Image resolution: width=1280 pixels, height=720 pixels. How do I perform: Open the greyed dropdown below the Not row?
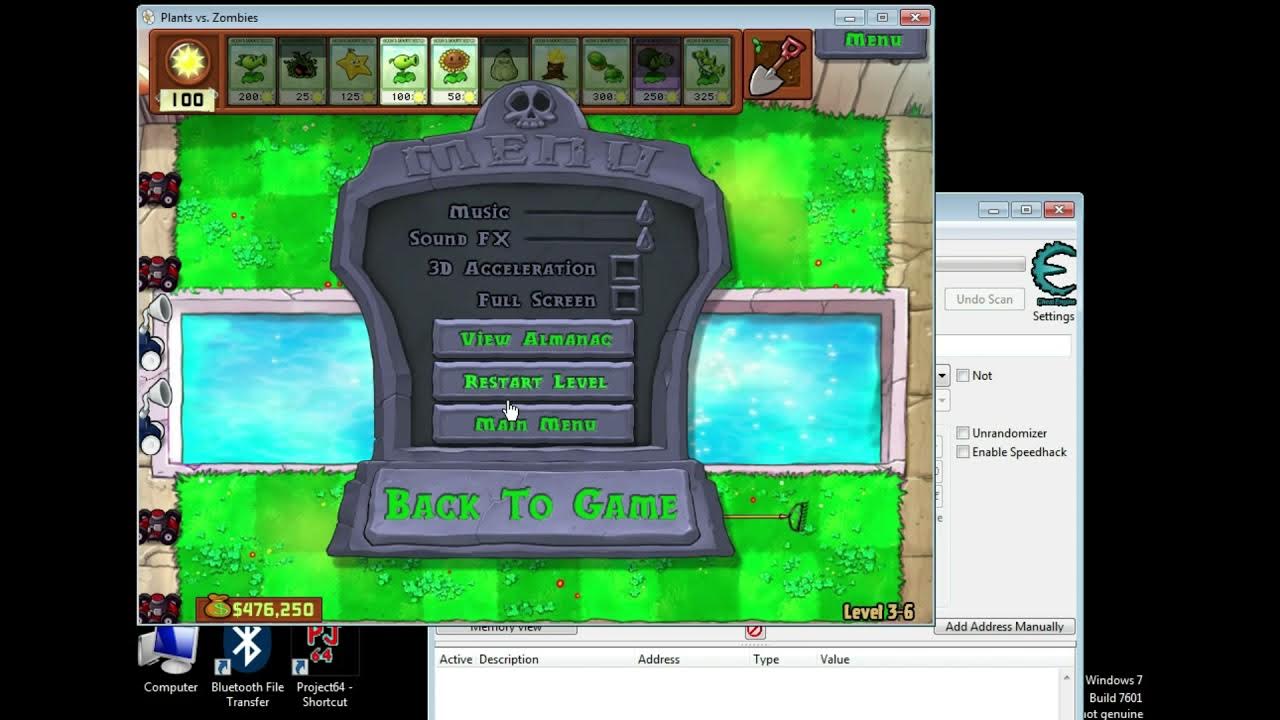[x=942, y=401]
